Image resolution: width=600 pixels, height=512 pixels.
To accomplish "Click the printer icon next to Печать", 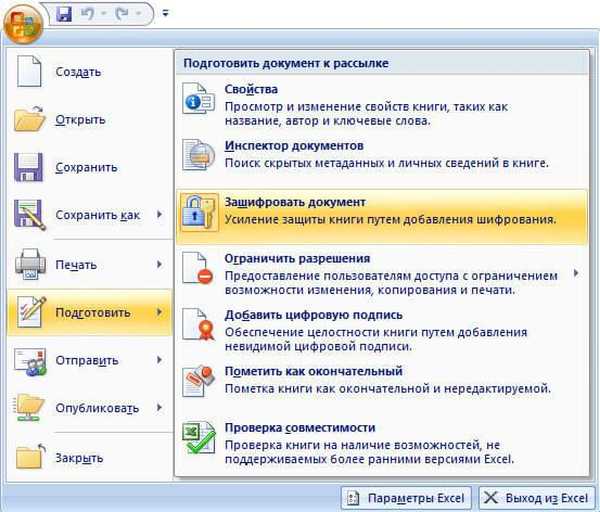I will click(30, 264).
